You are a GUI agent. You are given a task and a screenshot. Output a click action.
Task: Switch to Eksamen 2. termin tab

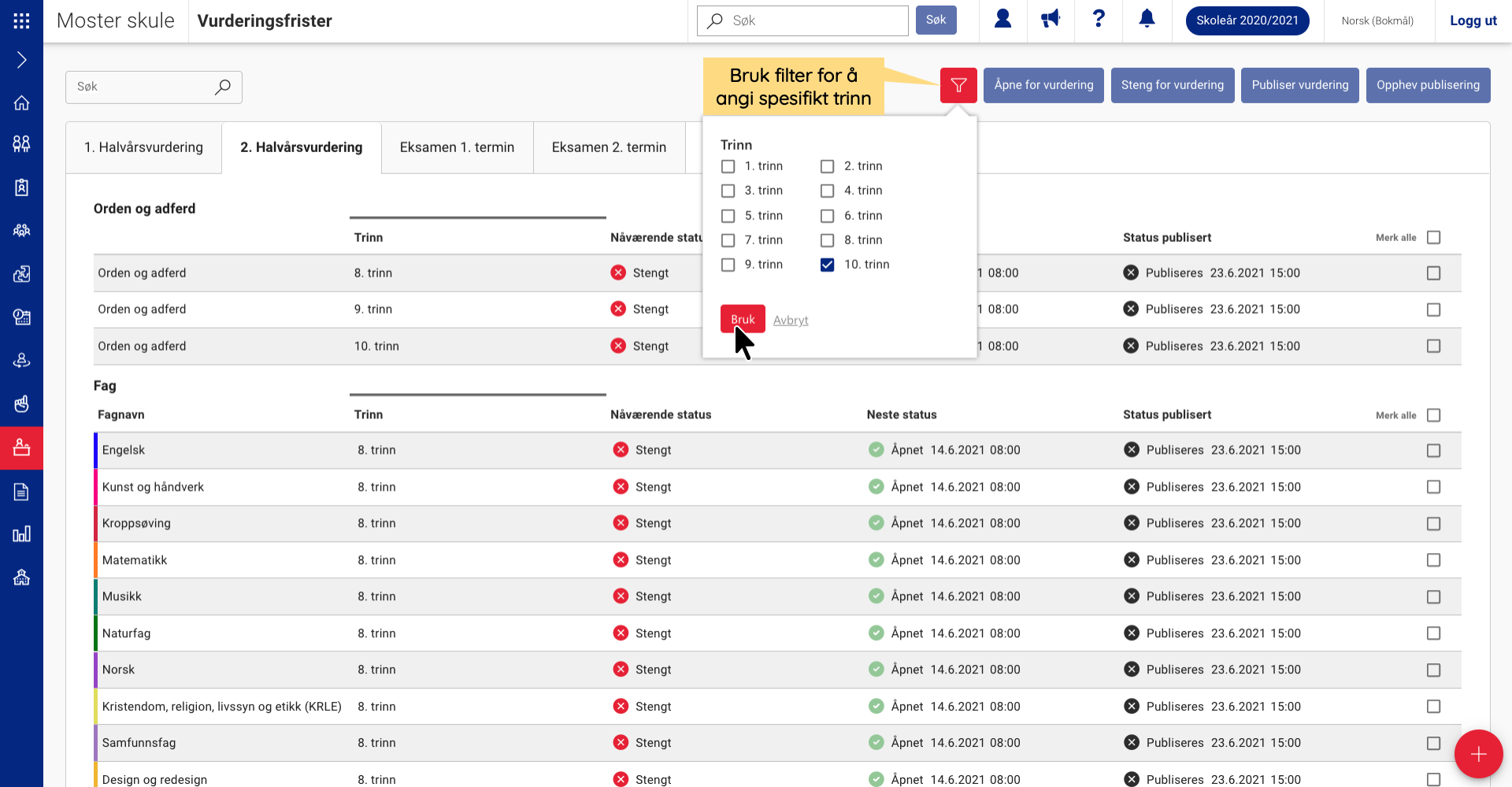point(609,147)
